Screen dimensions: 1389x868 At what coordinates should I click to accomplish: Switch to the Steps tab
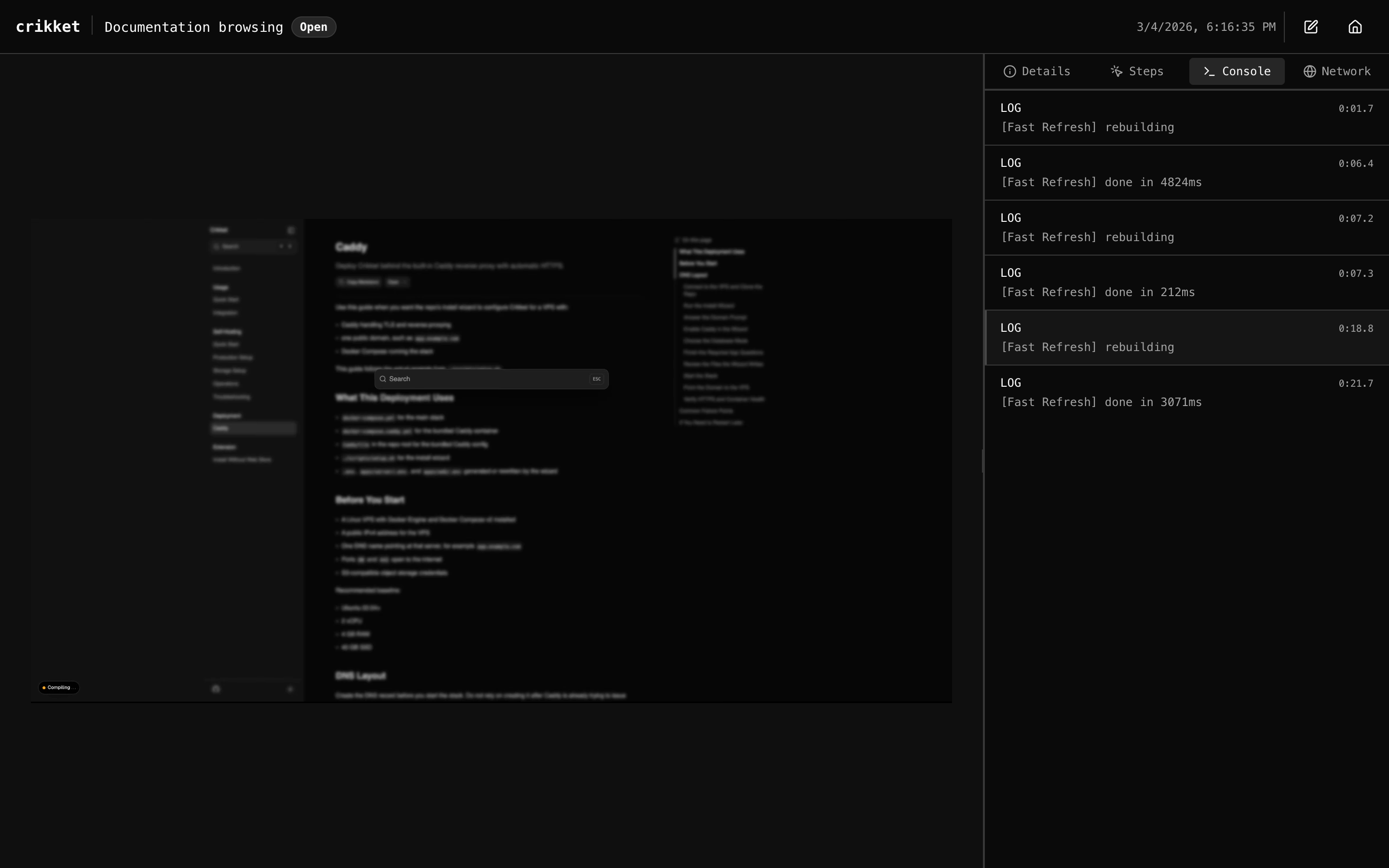point(1137,71)
